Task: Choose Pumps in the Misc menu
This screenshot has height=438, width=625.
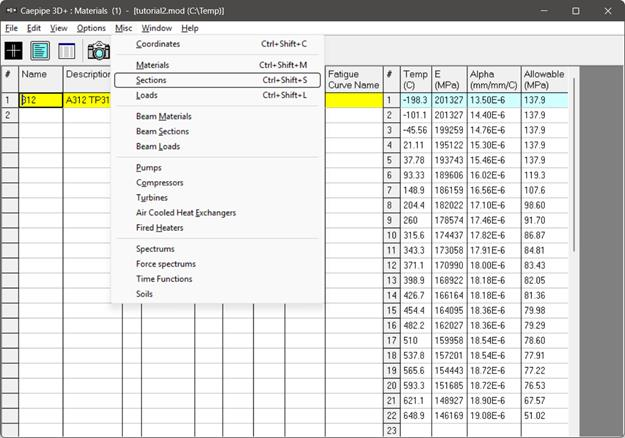Action: (x=217, y=168)
